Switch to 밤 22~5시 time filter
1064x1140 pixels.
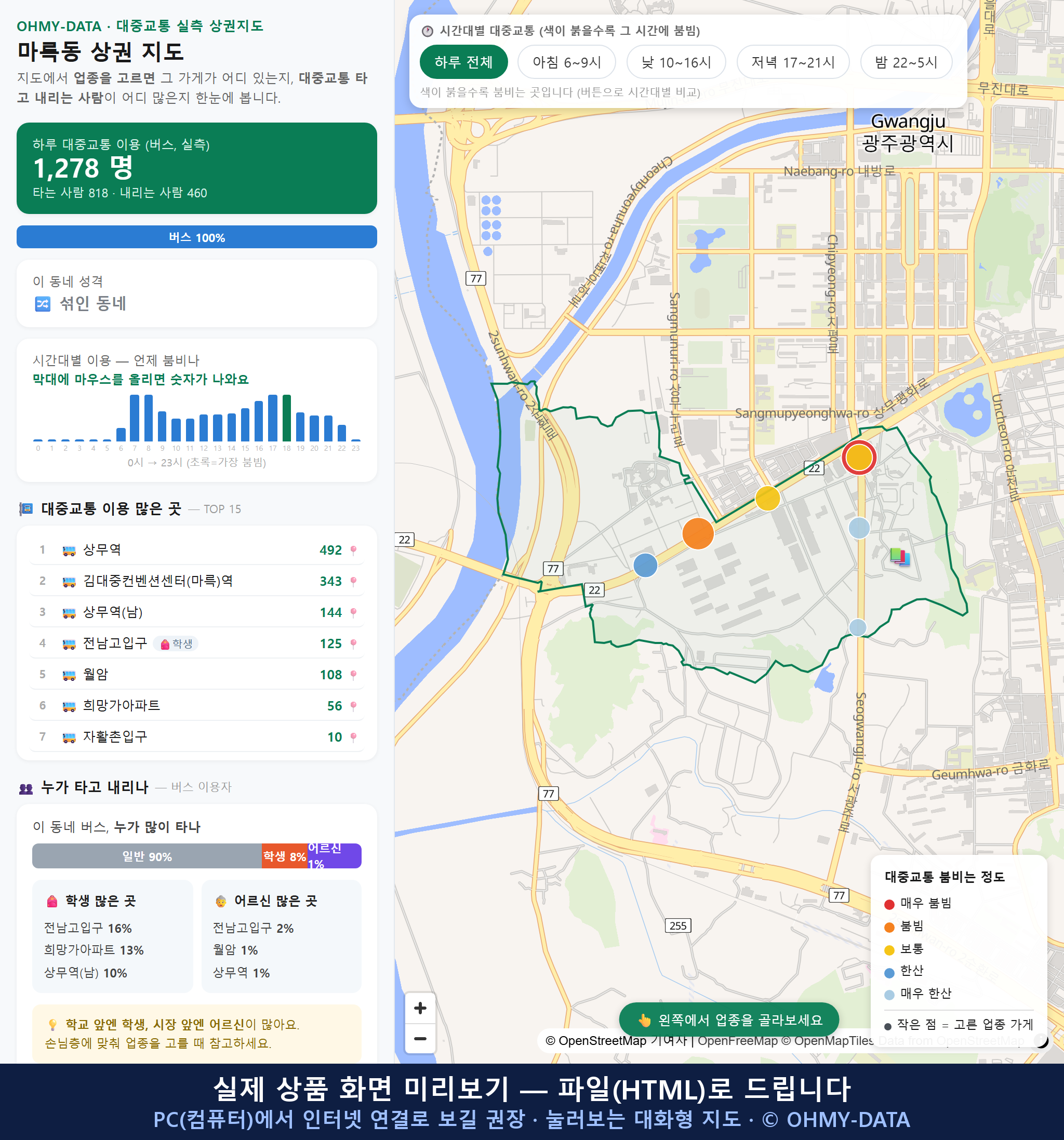coord(906,62)
